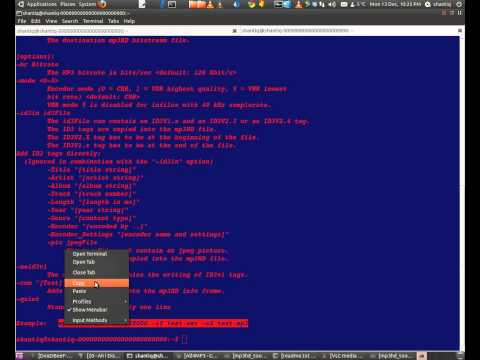Click Close Tab in the context menu
This screenshot has height=360, width=480.
point(96,272)
